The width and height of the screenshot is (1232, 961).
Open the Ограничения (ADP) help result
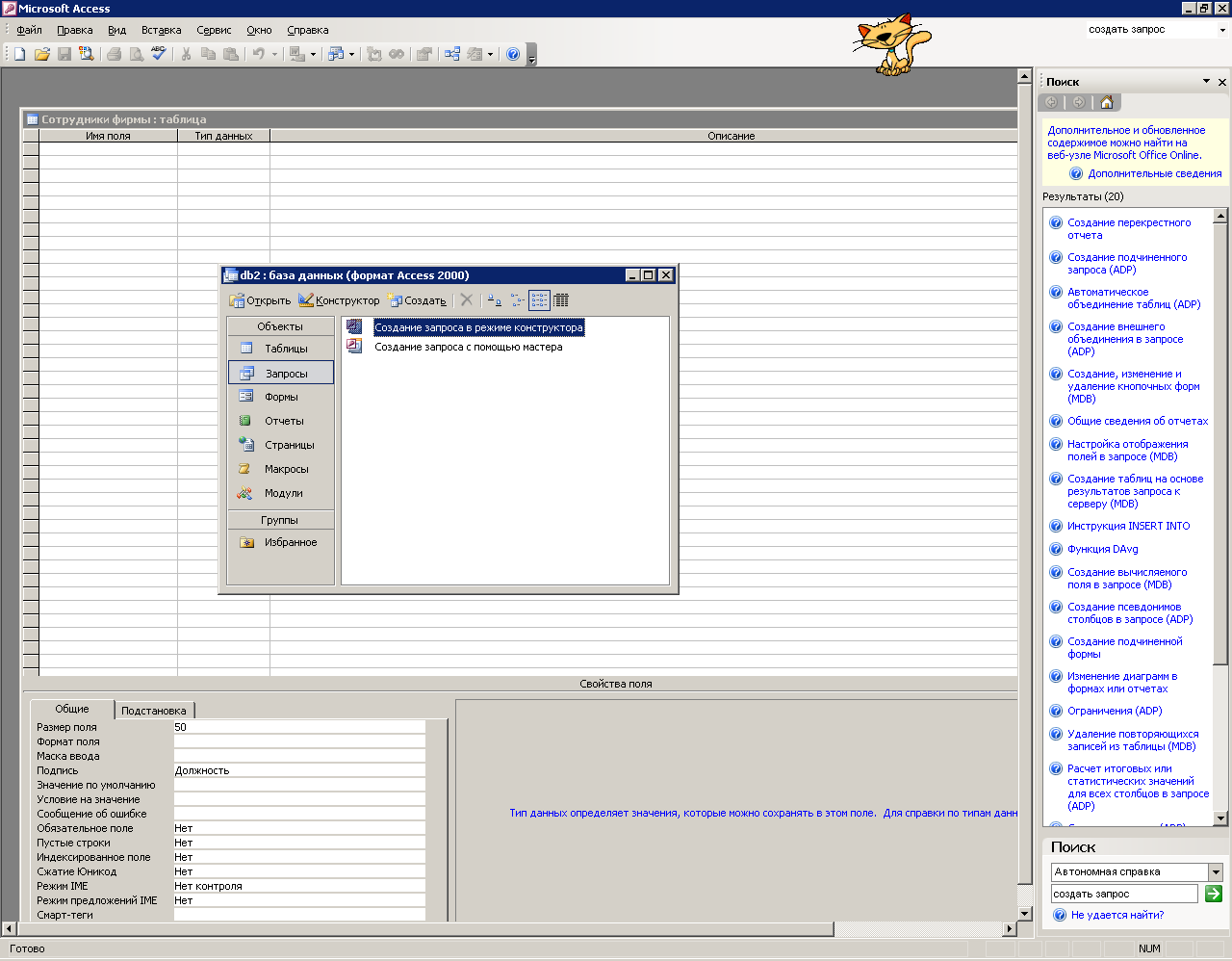[1115, 711]
